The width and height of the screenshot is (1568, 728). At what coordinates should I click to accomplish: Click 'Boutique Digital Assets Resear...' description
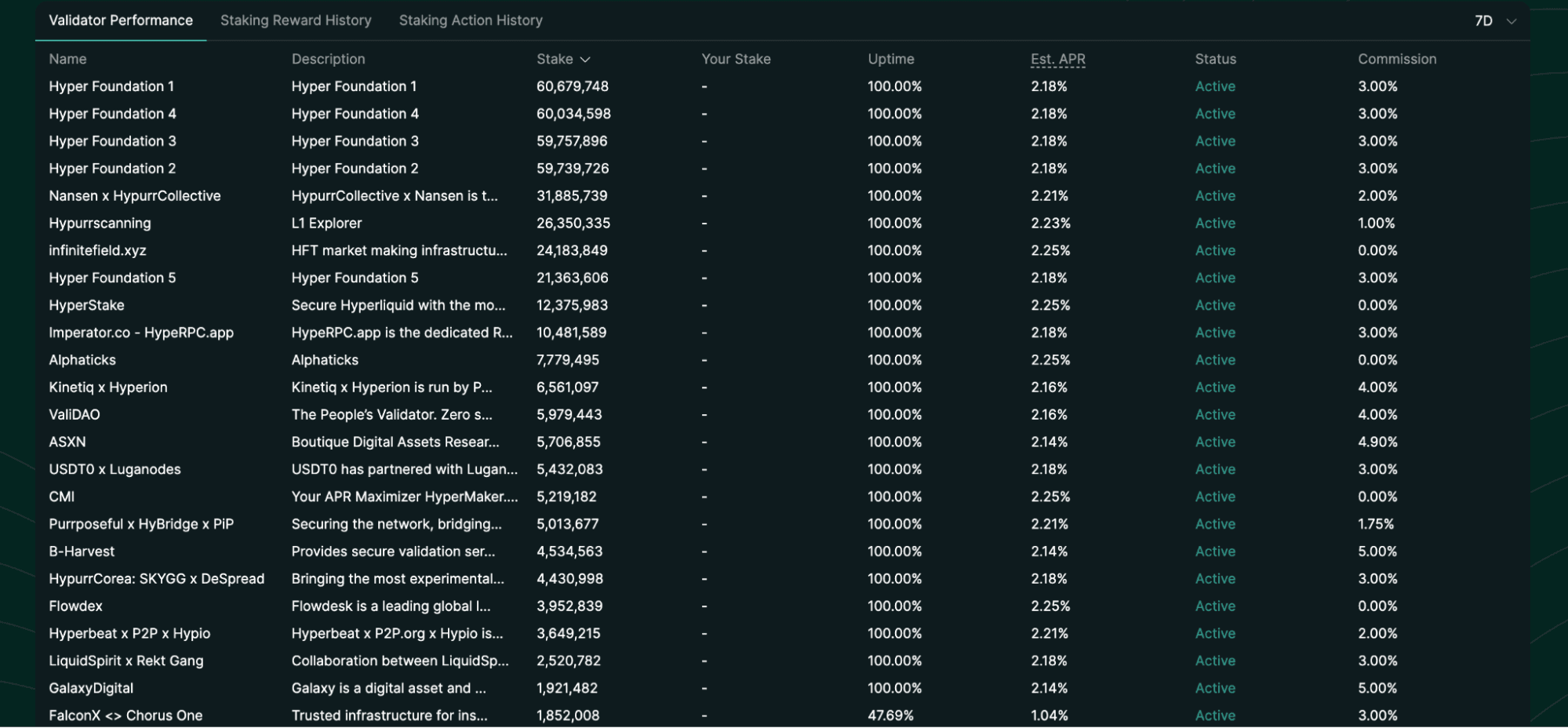tap(395, 442)
